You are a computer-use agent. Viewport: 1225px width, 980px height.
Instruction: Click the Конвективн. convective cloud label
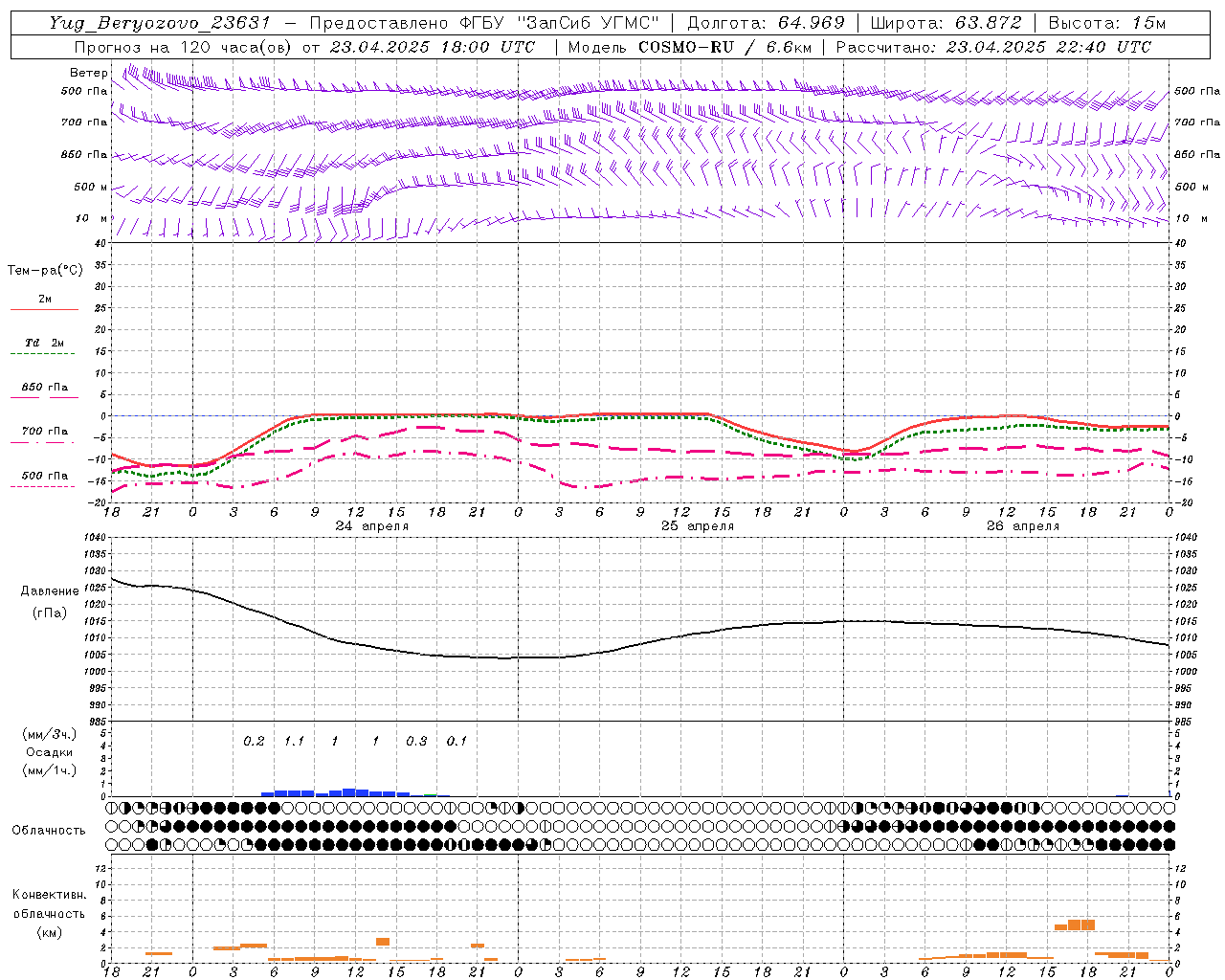click(x=49, y=895)
